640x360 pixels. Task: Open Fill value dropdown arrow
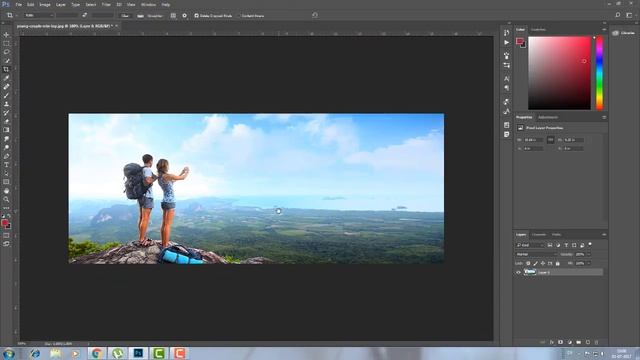click(589, 263)
